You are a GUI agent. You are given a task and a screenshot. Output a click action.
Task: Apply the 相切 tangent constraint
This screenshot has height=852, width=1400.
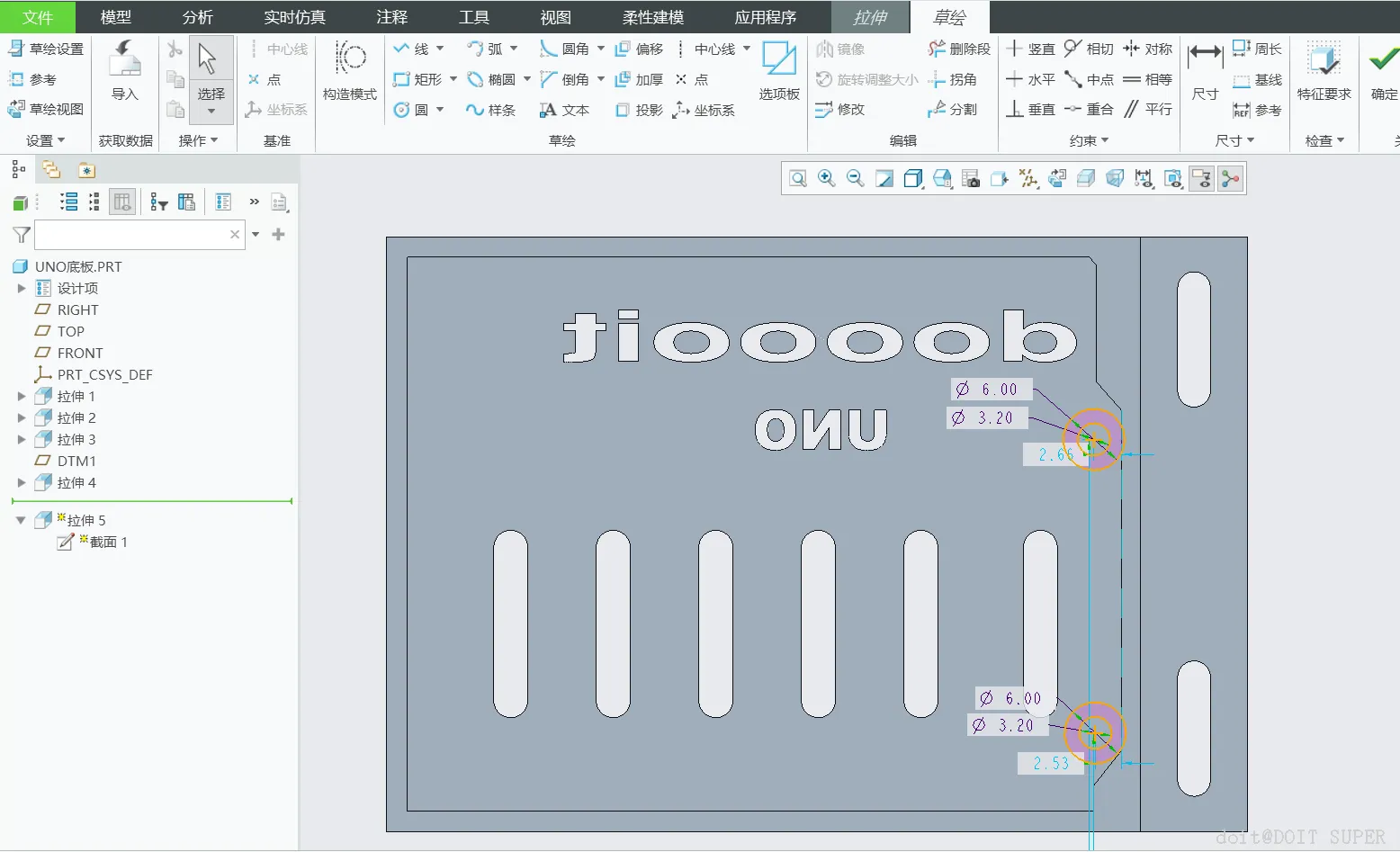point(1089,49)
